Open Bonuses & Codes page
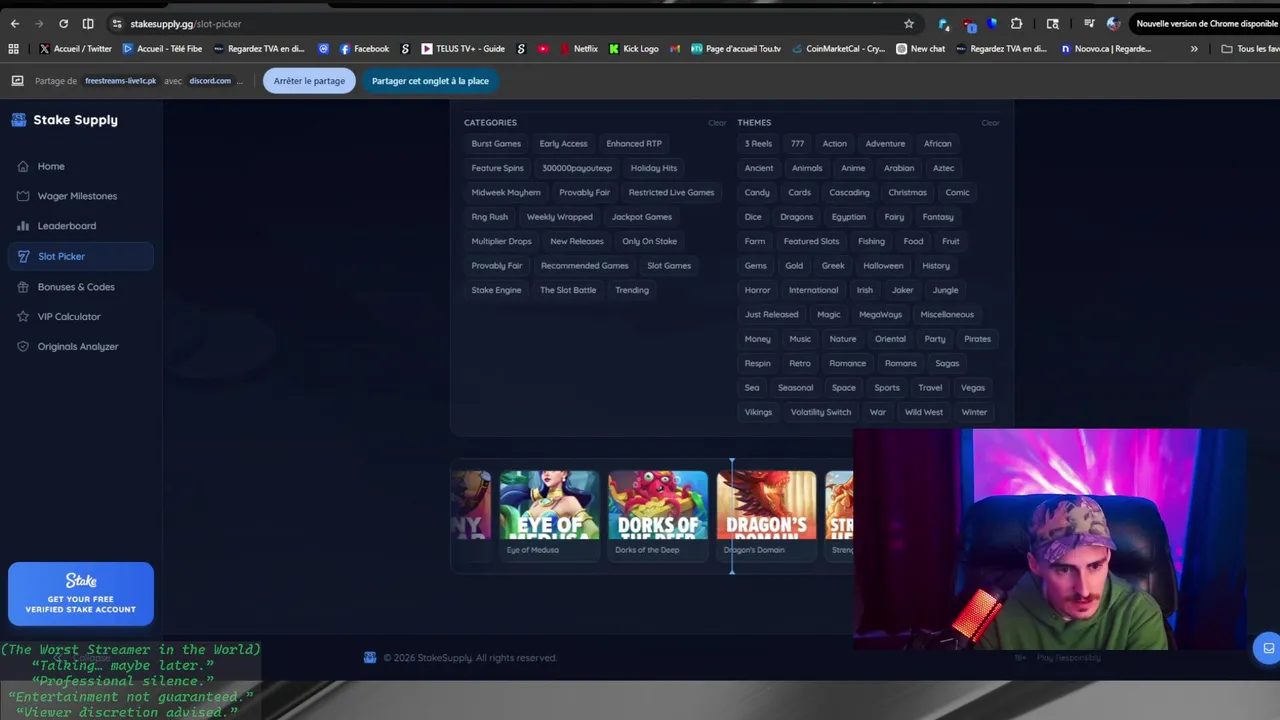 (76, 287)
